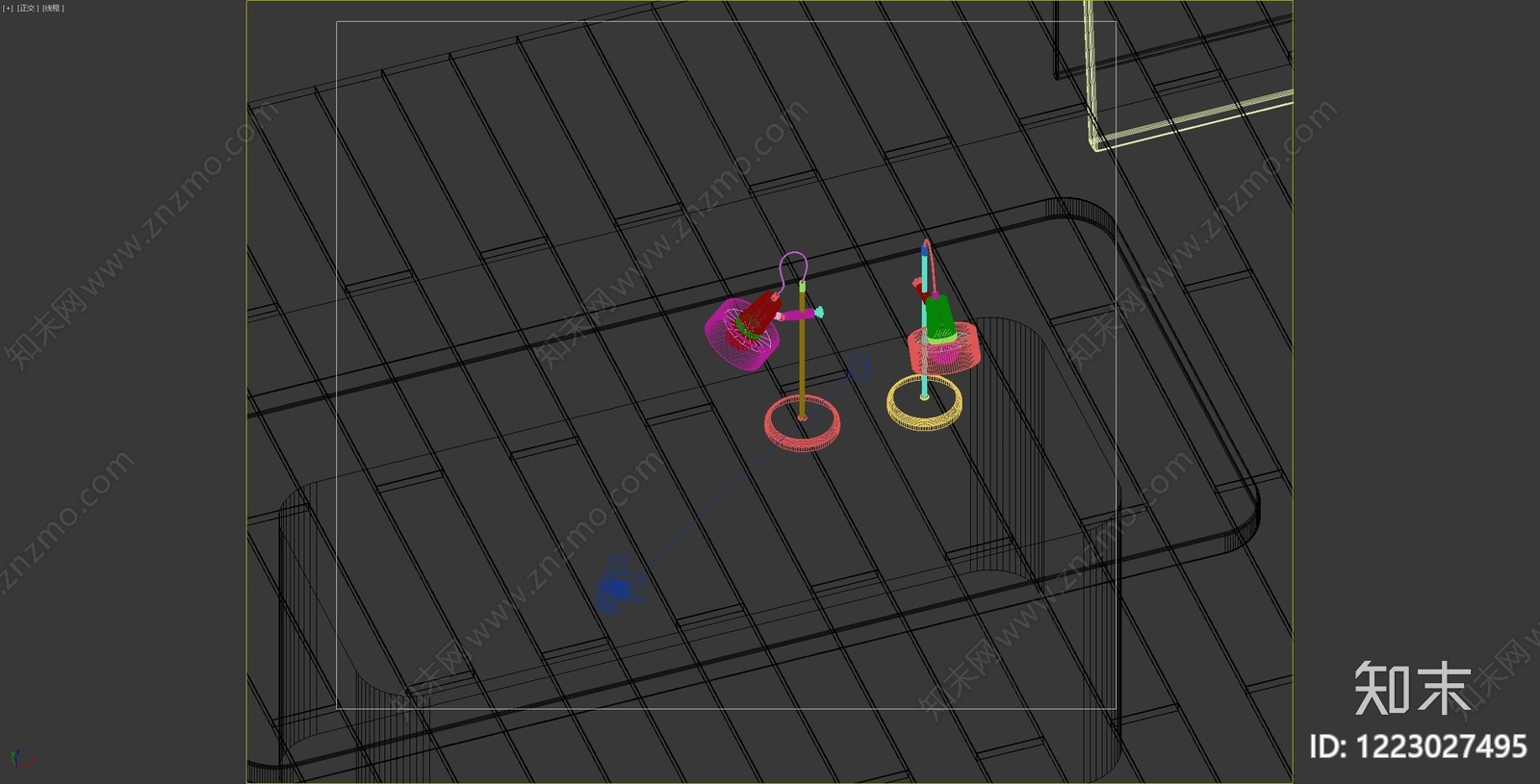The height and width of the screenshot is (784, 1540).
Task: Open the [+] viewport general menu
Action: pos(8,8)
